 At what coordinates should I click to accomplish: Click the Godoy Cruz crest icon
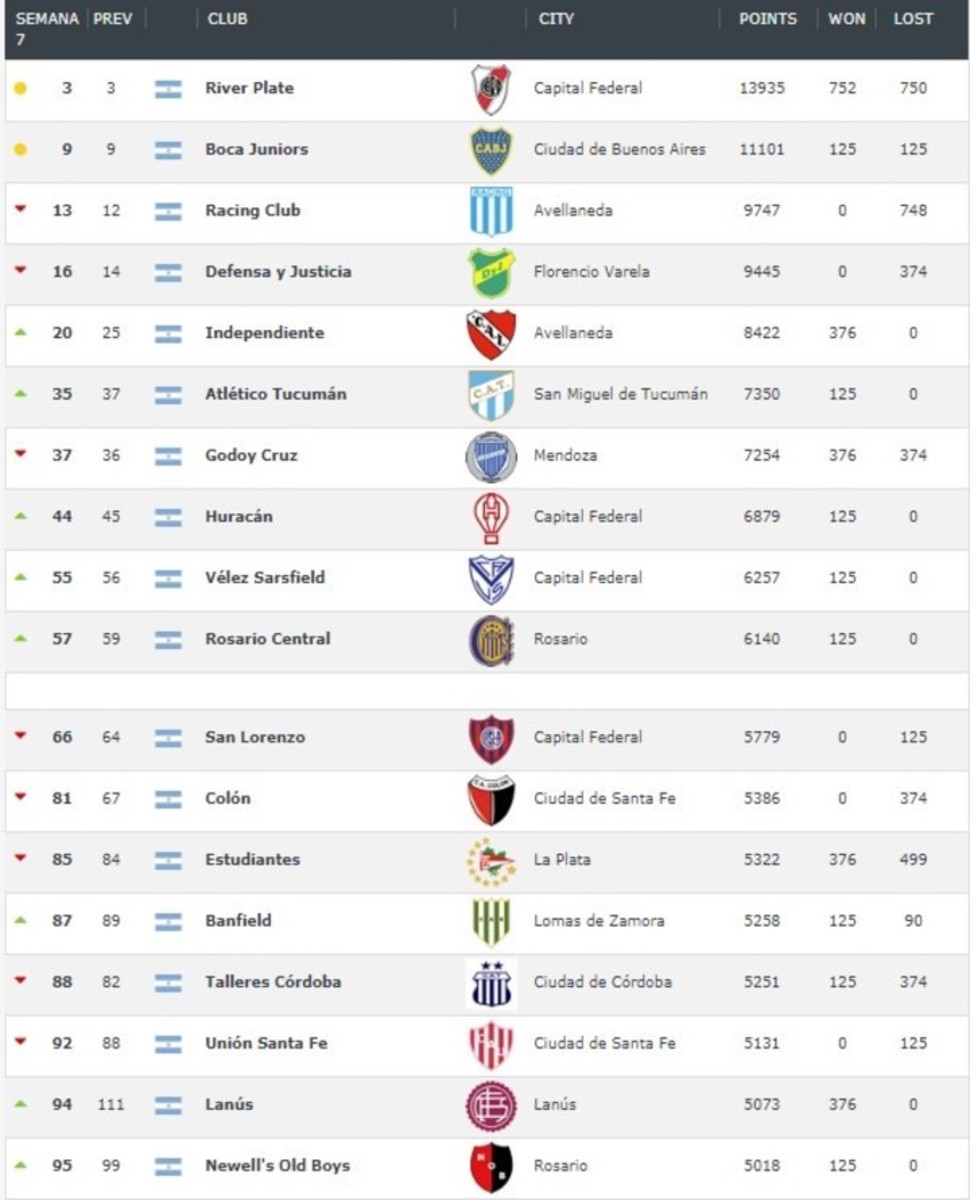pos(491,456)
